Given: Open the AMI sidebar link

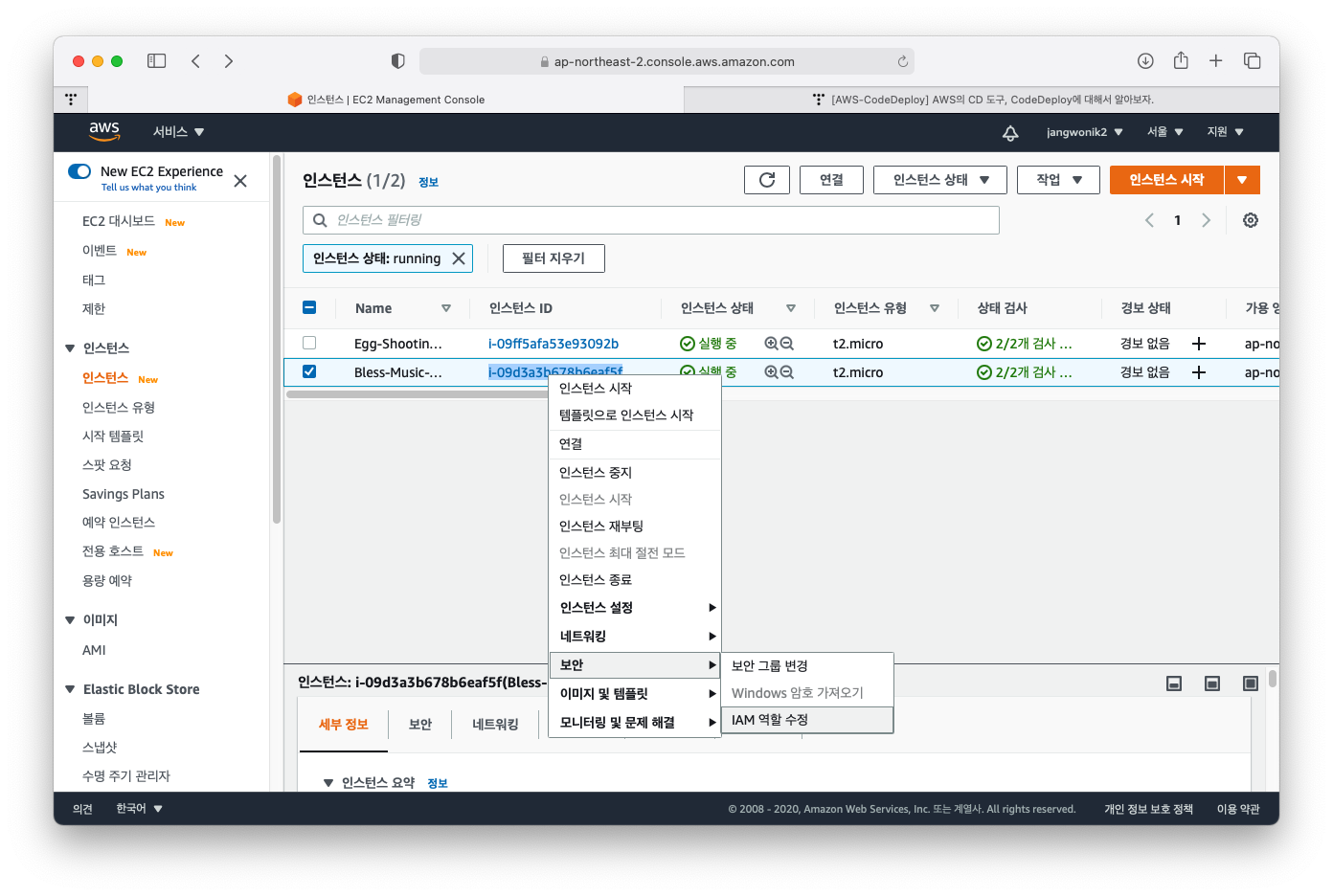Looking at the screenshot, I should [94, 650].
